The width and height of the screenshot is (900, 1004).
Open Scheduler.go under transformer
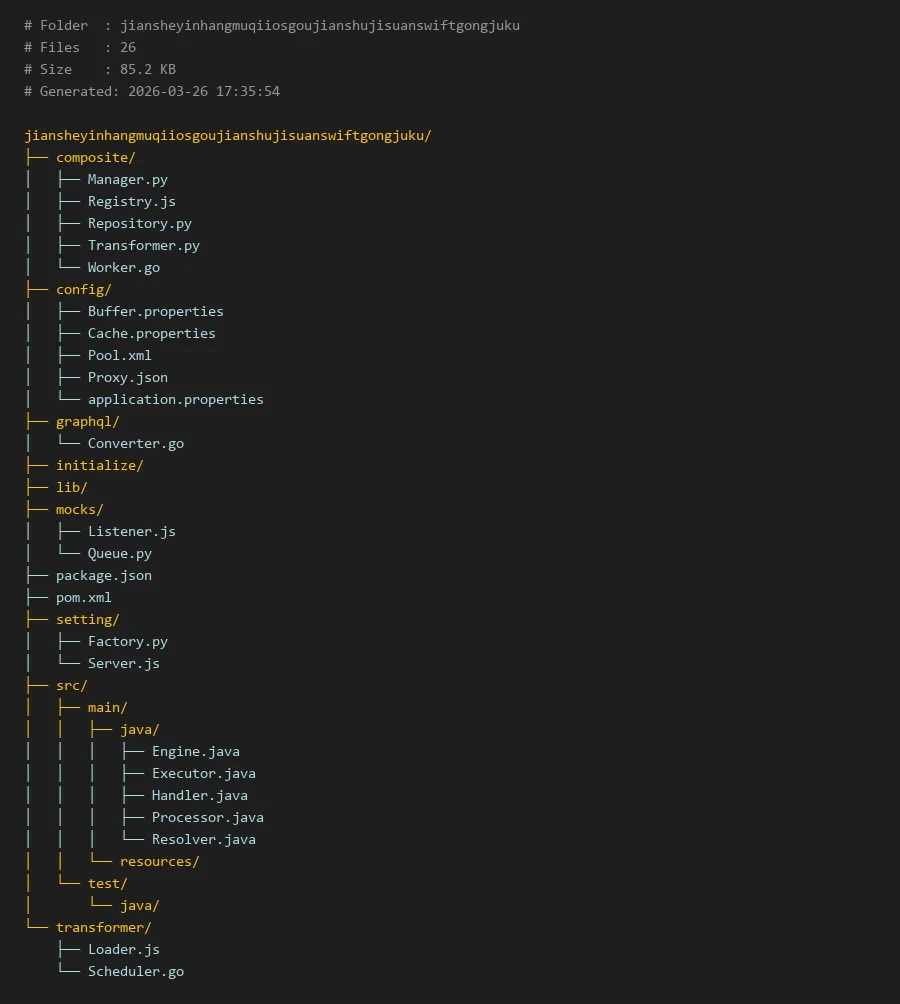pyautogui.click(x=135, y=971)
